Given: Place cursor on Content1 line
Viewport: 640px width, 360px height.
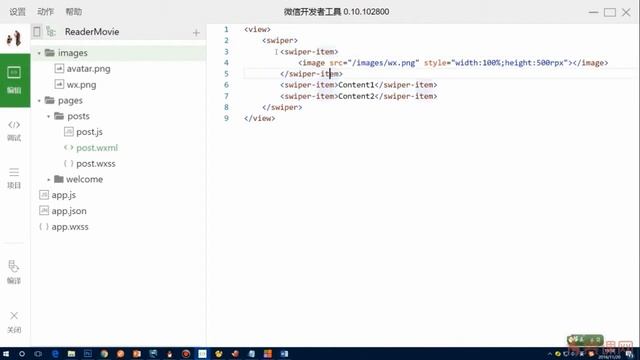Looking at the screenshot, I should (x=358, y=85).
